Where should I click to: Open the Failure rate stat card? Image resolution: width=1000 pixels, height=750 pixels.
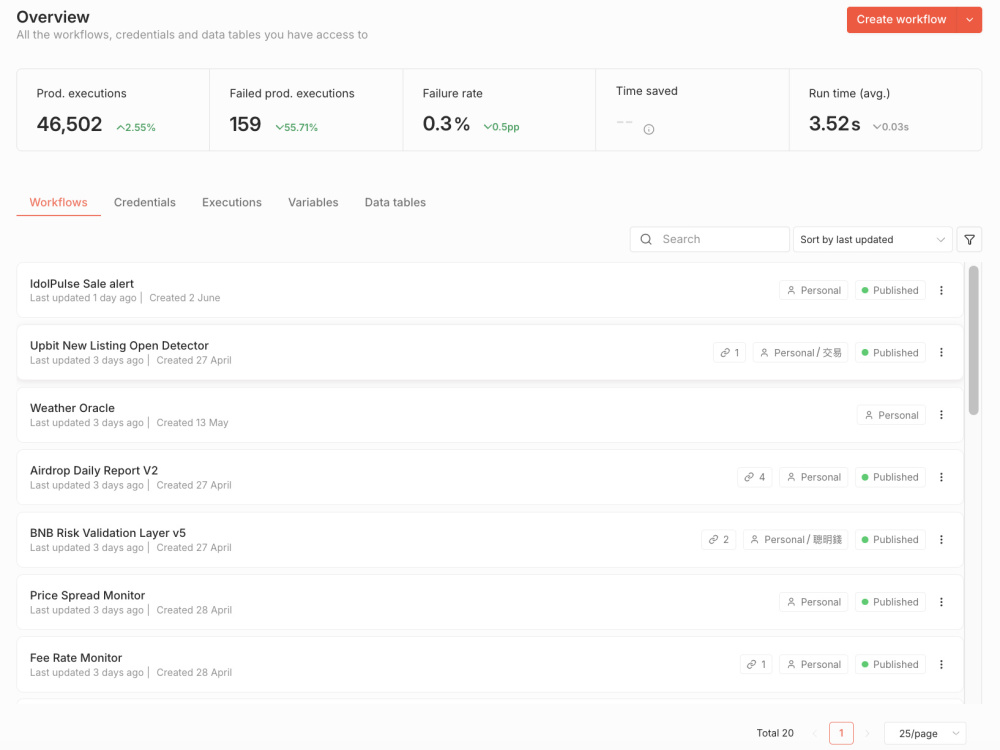pos(499,110)
